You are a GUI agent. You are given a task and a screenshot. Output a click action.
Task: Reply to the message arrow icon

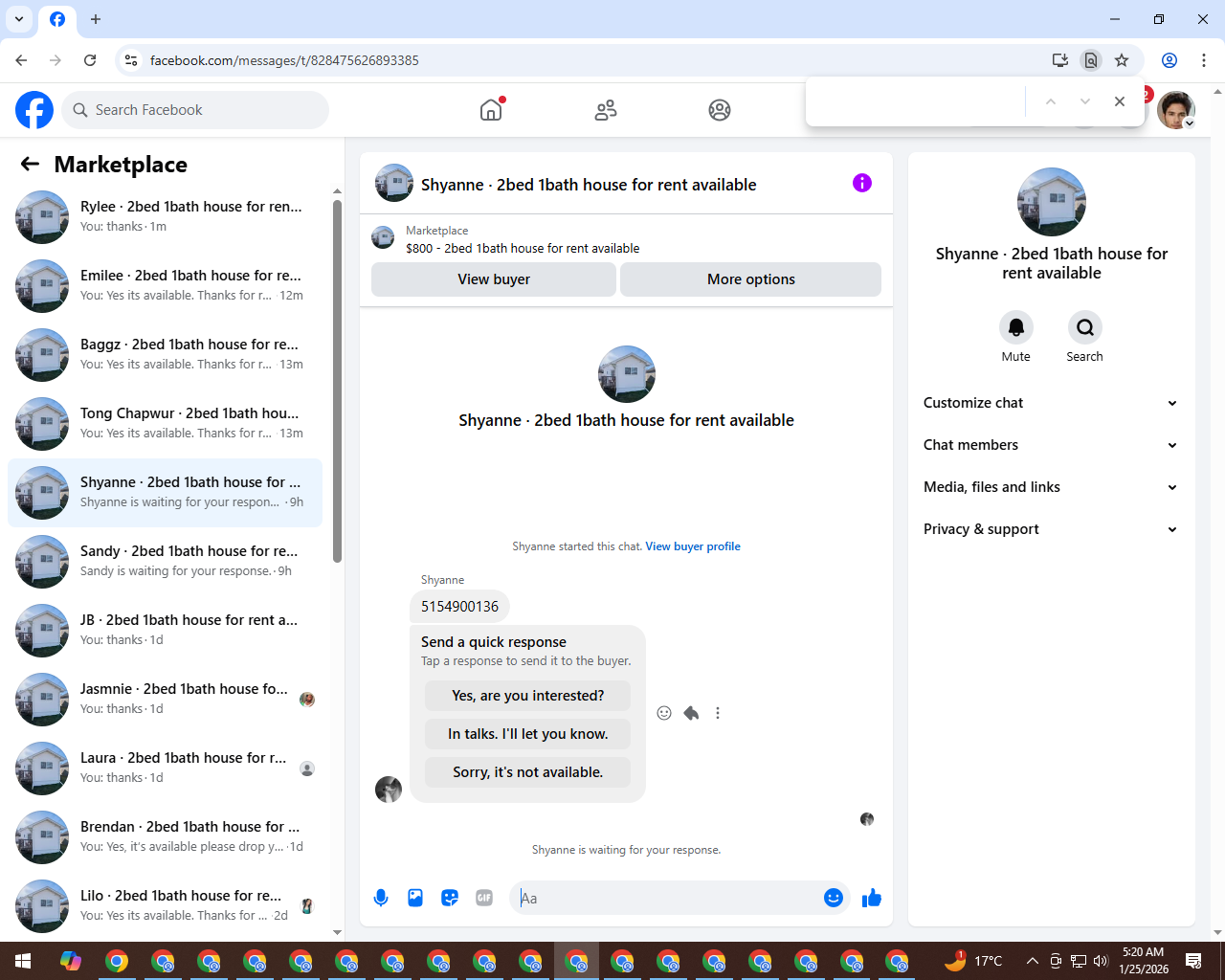[691, 713]
